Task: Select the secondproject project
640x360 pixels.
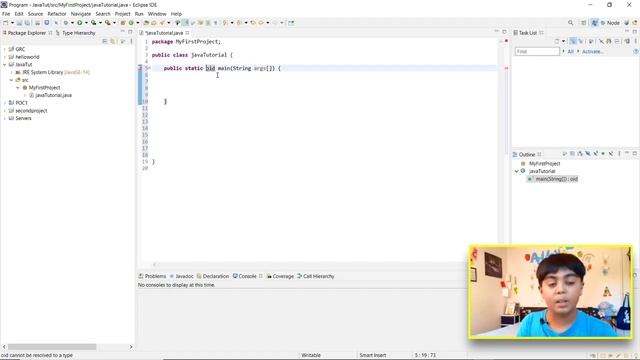Action: pyautogui.click(x=31, y=111)
